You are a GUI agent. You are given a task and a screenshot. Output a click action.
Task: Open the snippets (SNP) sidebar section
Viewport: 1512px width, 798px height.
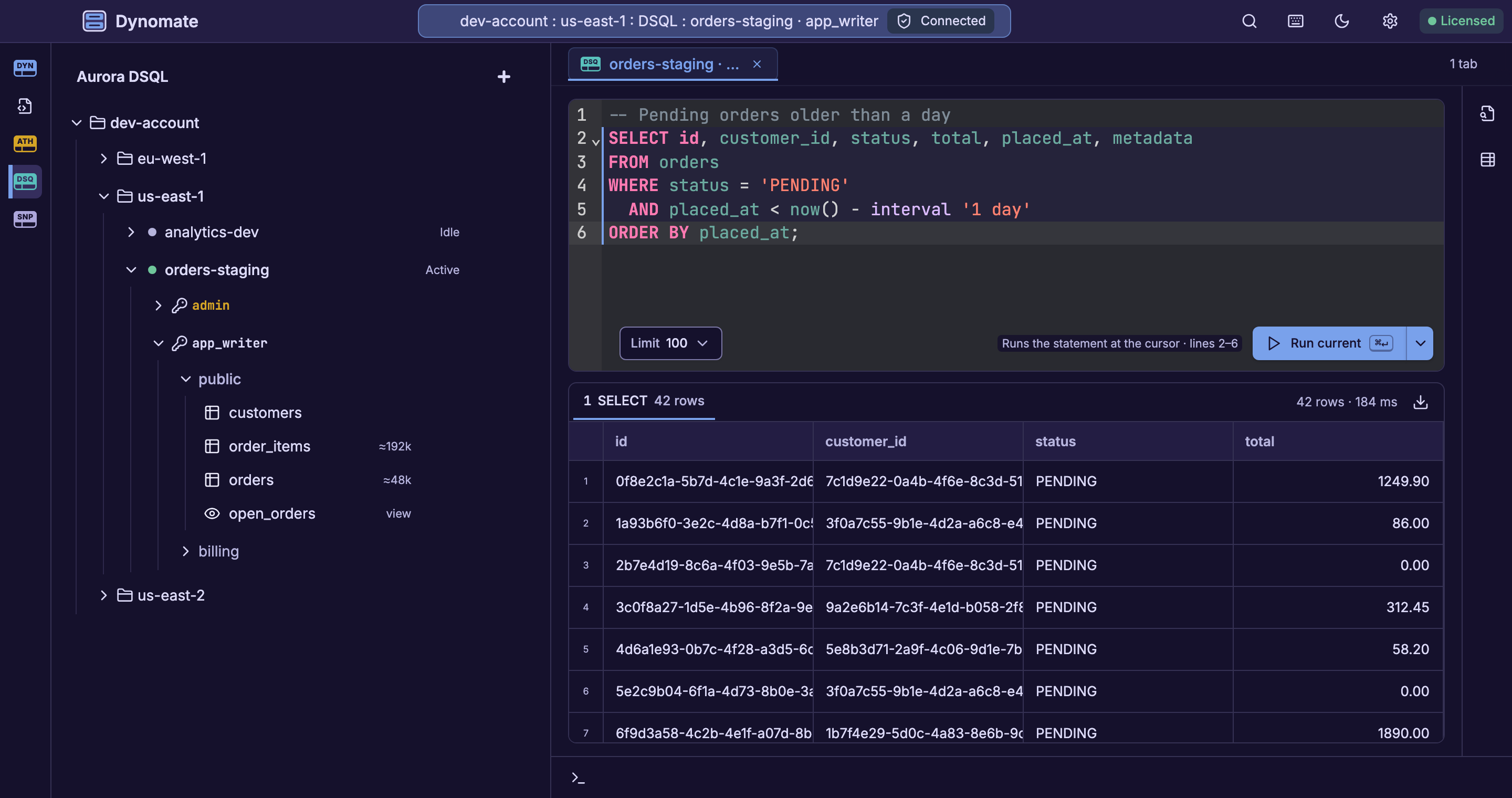[25, 219]
